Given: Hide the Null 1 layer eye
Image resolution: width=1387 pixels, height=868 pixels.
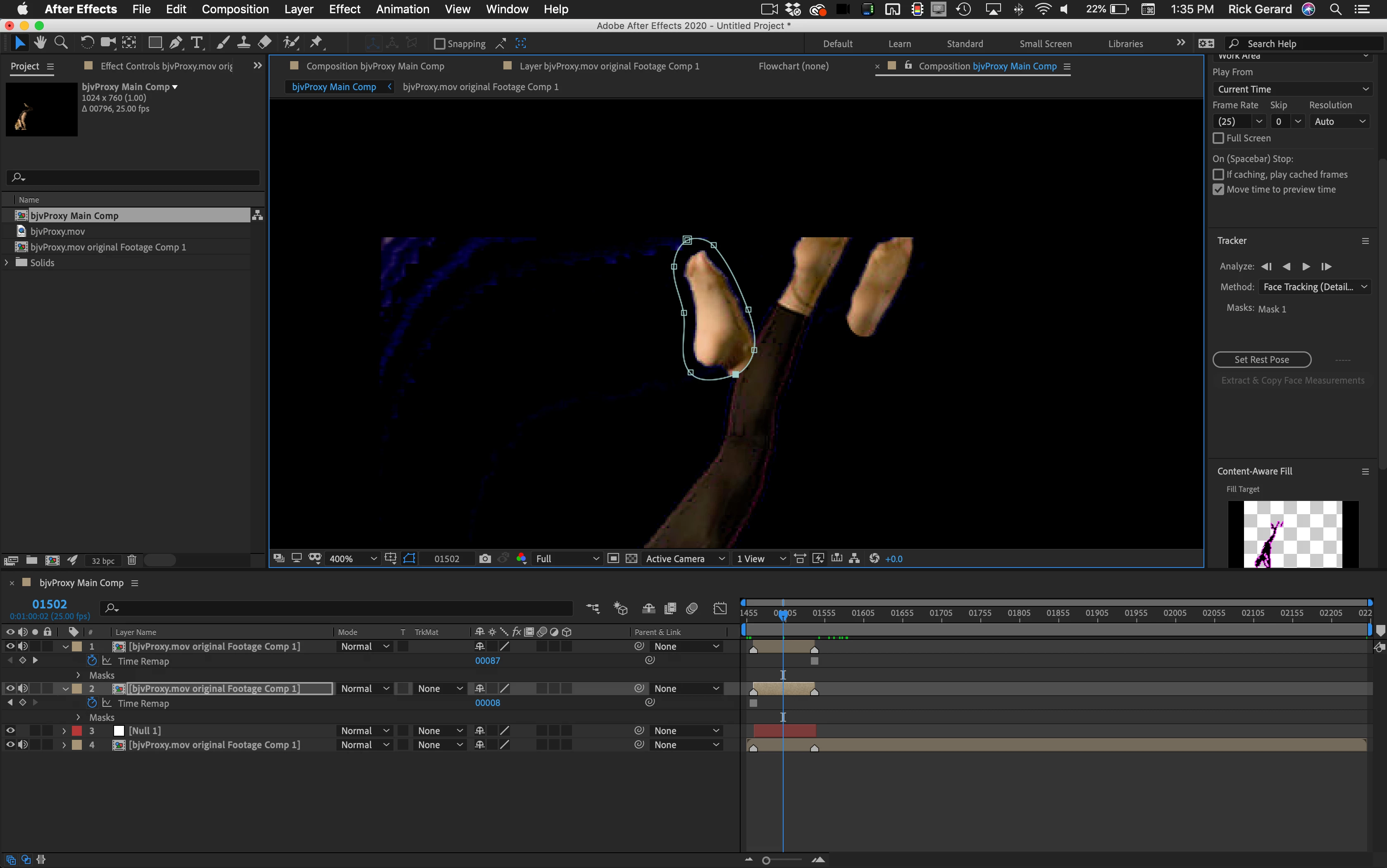Looking at the screenshot, I should tap(10, 731).
